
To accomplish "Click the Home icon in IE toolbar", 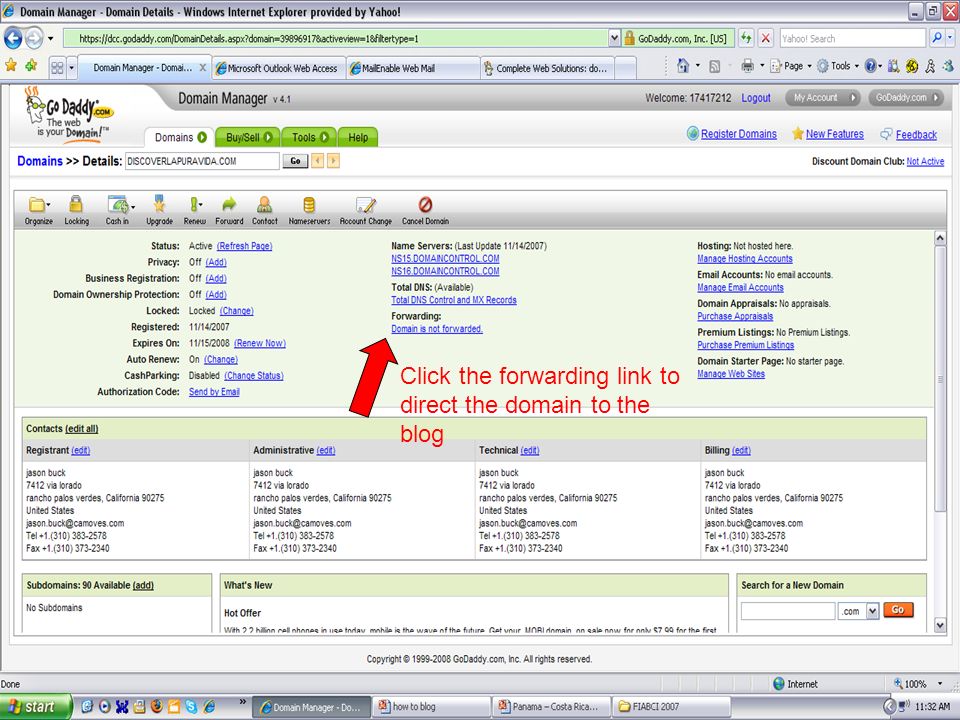I will coord(683,66).
